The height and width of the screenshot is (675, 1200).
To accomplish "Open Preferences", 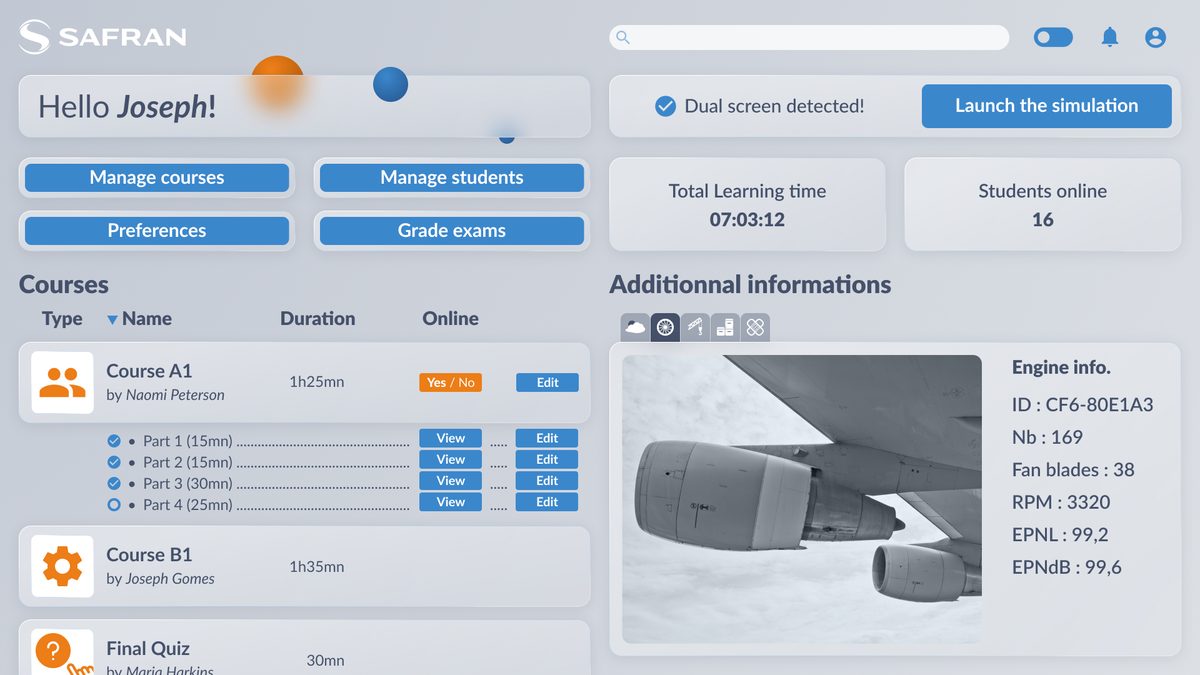I will [157, 231].
